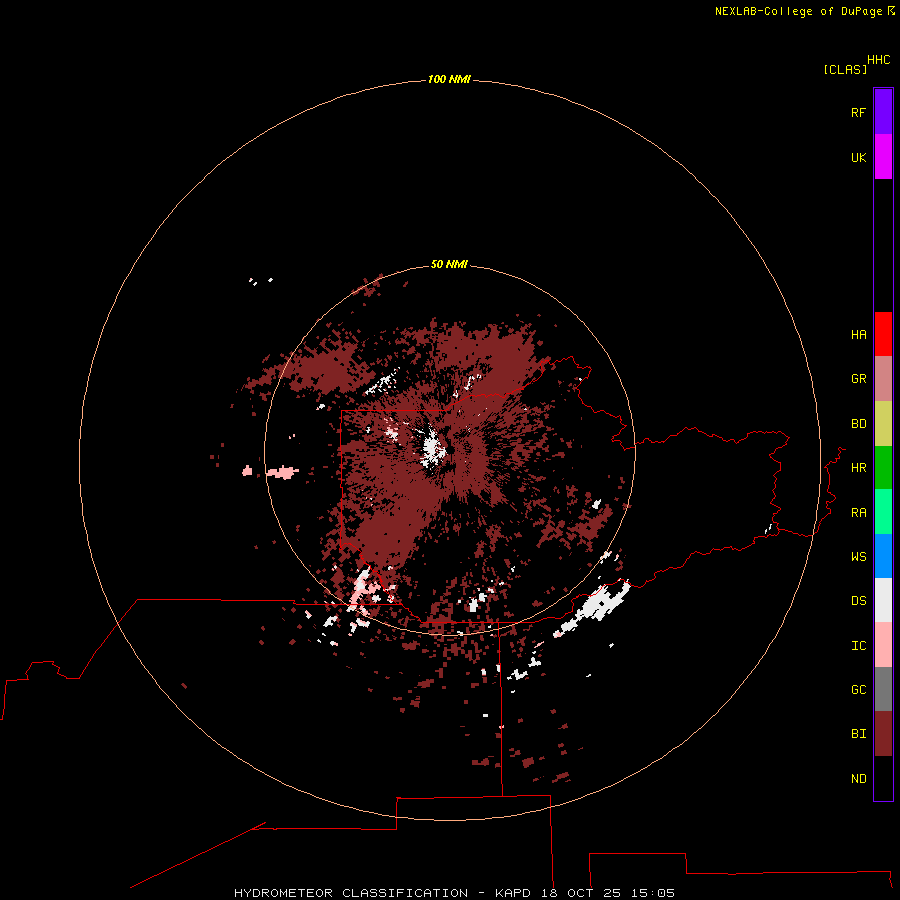Click the GC ground clutter gray swatch

coord(883,689)
